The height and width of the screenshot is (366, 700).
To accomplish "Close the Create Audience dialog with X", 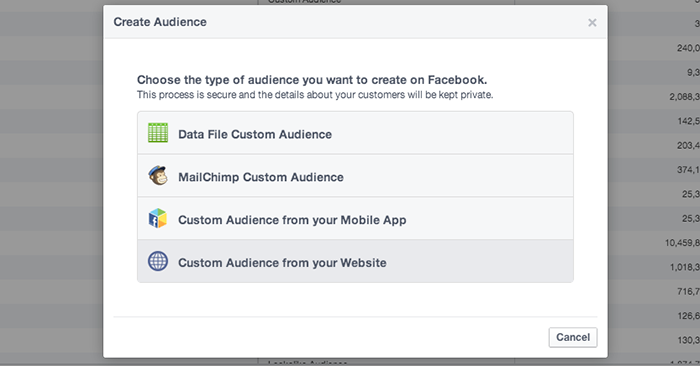I will point(592,23).
